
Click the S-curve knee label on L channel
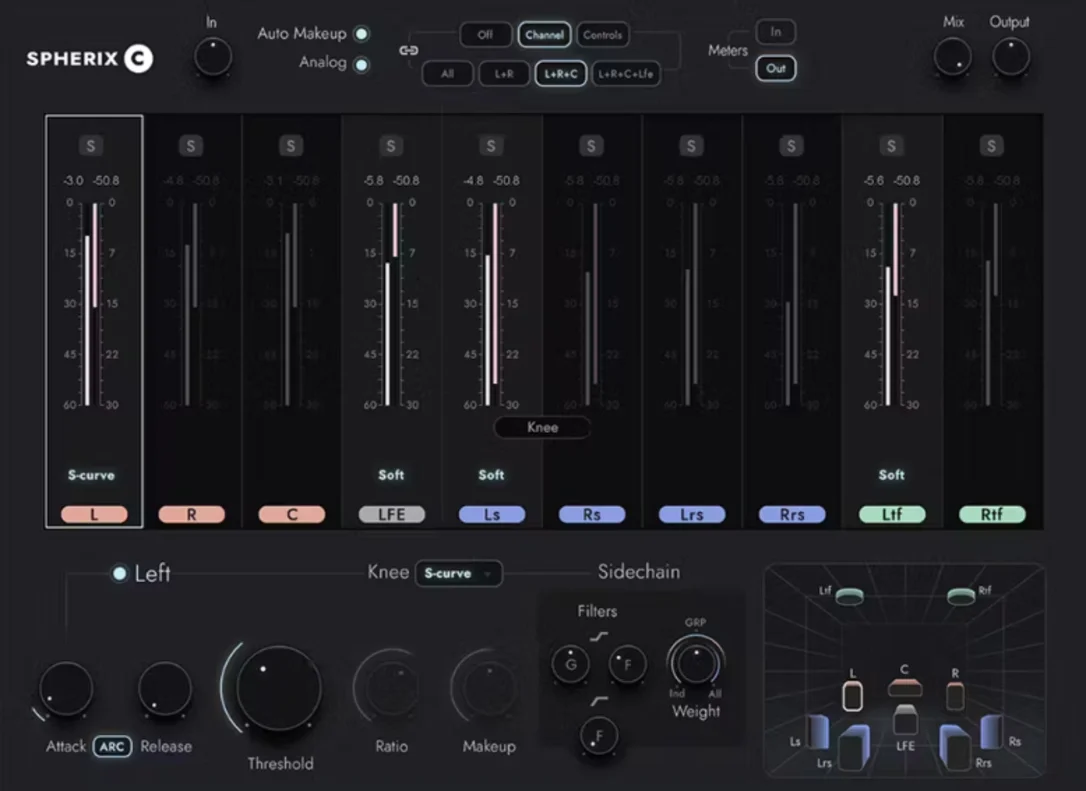pyautogui.click(x=91, y=475)
